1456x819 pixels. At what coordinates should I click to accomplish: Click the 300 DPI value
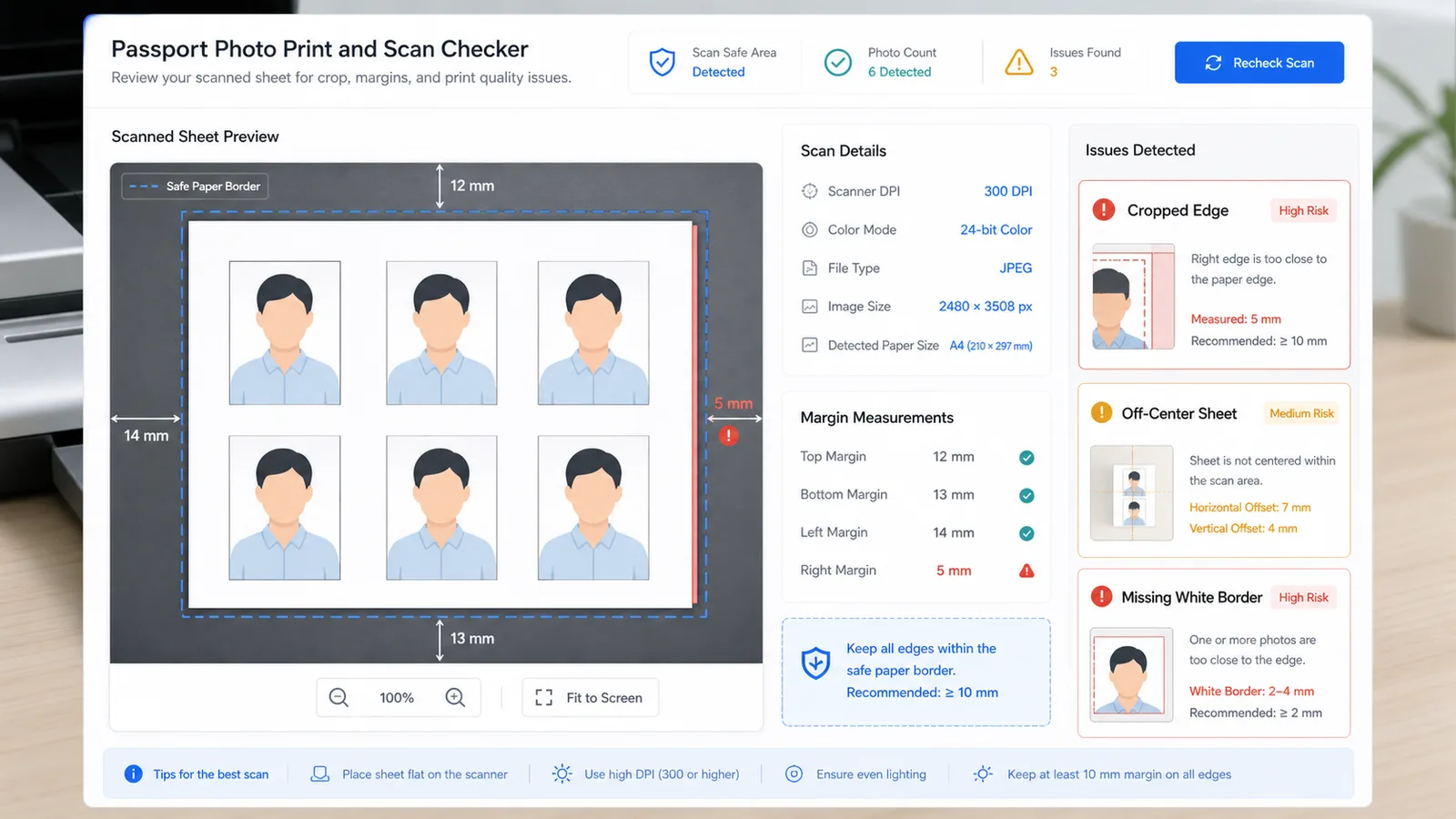pyautogui.click(x=1008, y=191)
